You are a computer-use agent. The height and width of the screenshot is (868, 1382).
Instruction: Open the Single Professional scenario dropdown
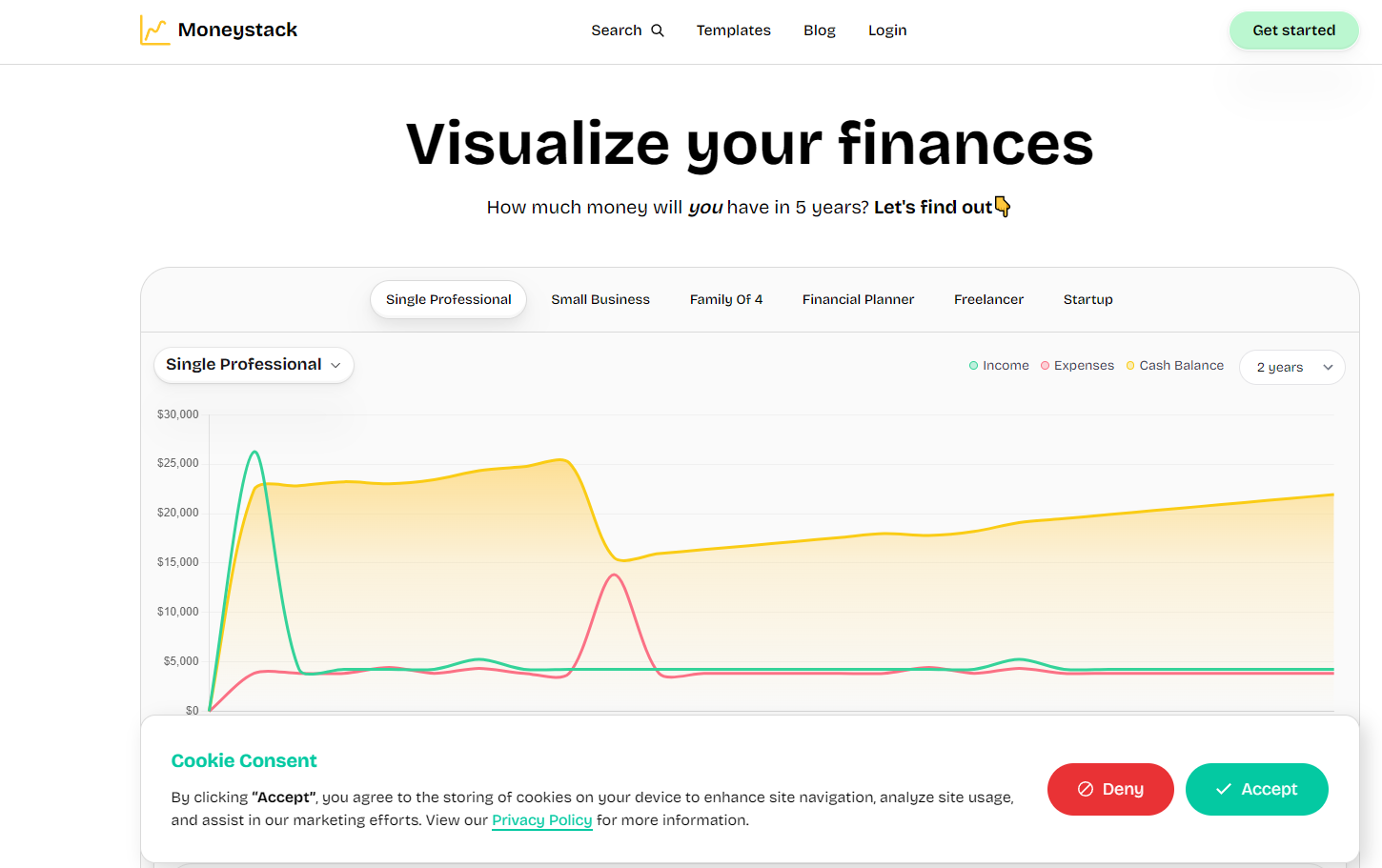(254, 365)
